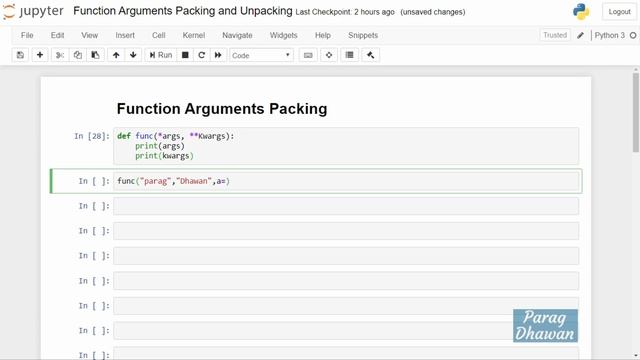640x360 pixels.
Task: Restart kernel and rerun whole notebook
Action: coord(218,55)
